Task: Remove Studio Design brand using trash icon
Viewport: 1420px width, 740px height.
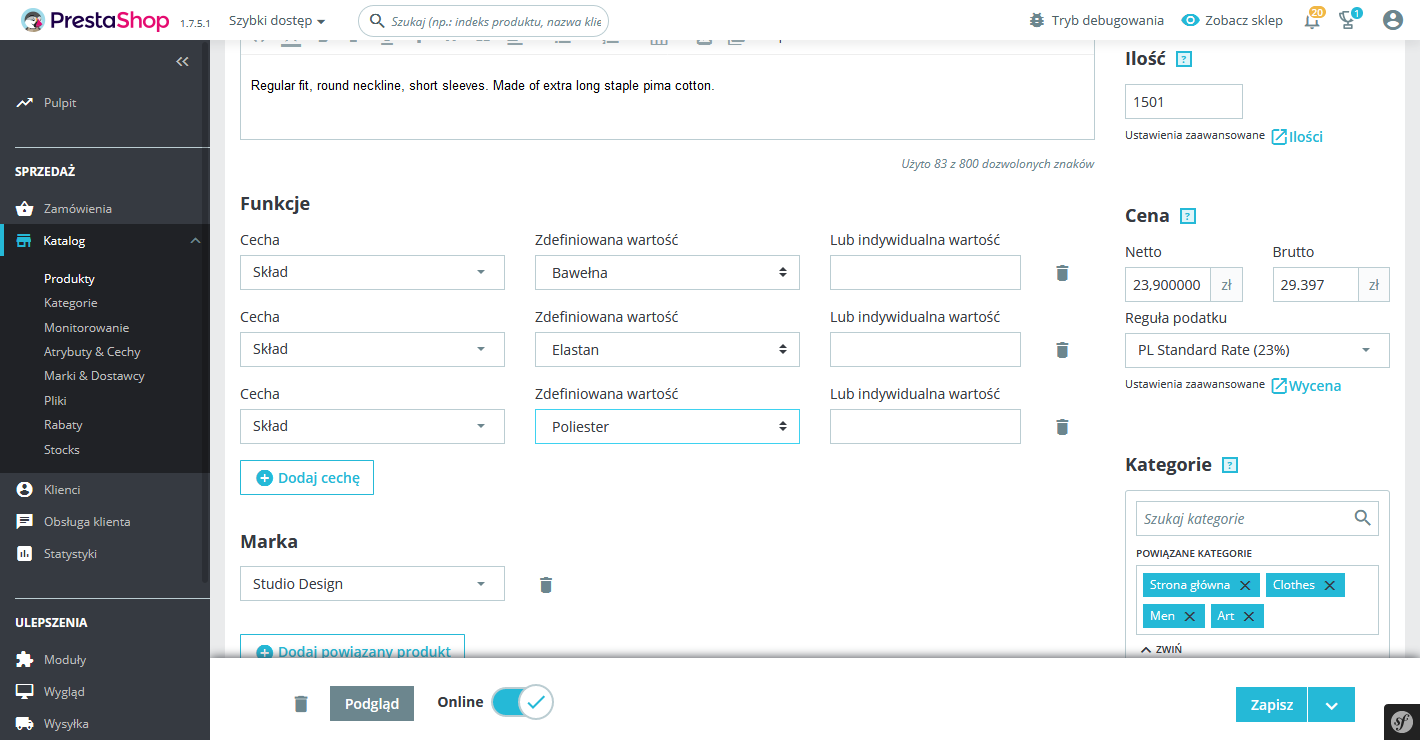Action: click(x=546, y=584)
